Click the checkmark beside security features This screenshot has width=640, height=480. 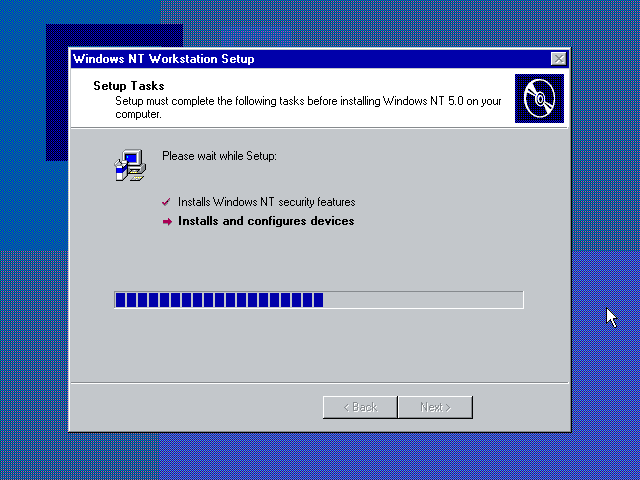(x=166, y=202)
